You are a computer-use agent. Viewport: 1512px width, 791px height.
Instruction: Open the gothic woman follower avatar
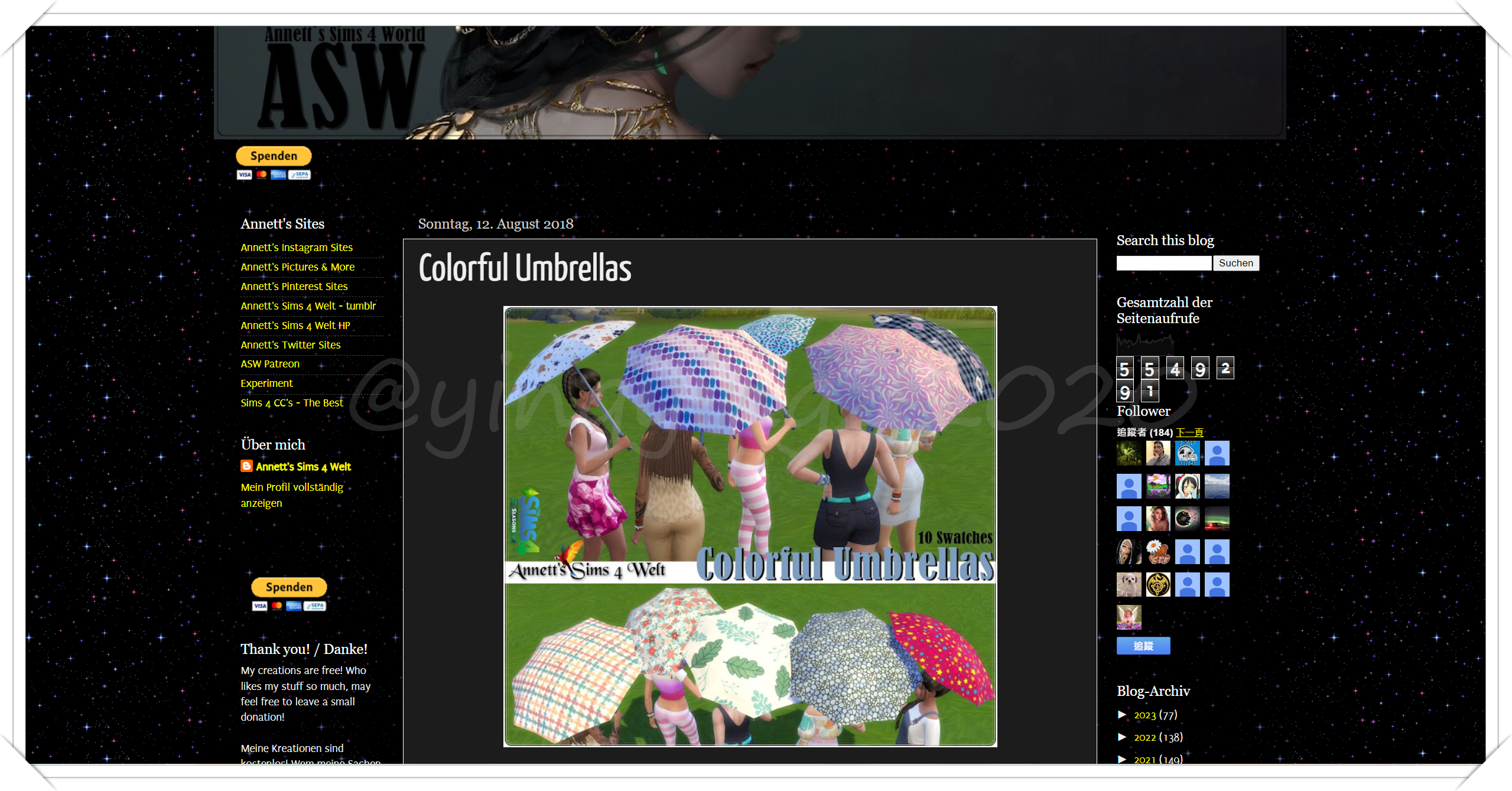click(x=1129, y=552)
